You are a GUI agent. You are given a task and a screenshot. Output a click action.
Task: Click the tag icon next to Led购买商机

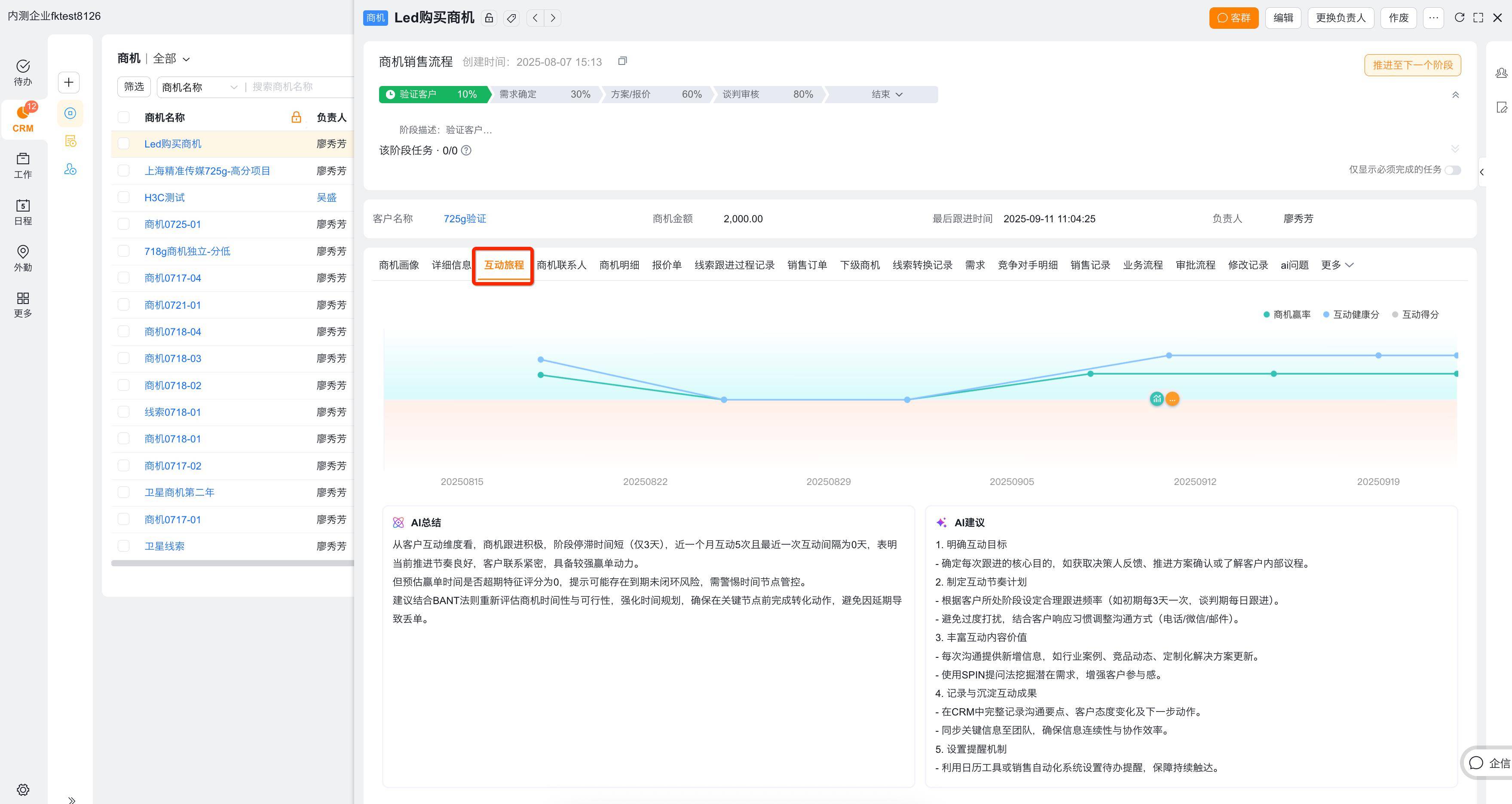click(511, 18)
